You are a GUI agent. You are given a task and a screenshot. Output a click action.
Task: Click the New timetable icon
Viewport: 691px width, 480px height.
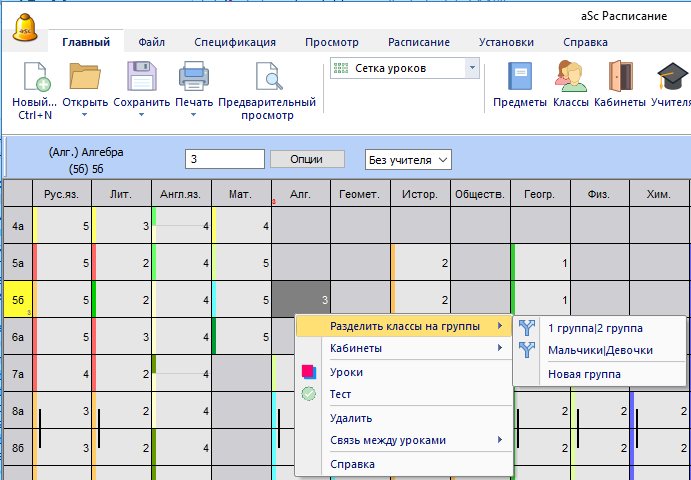pos(34,77)
